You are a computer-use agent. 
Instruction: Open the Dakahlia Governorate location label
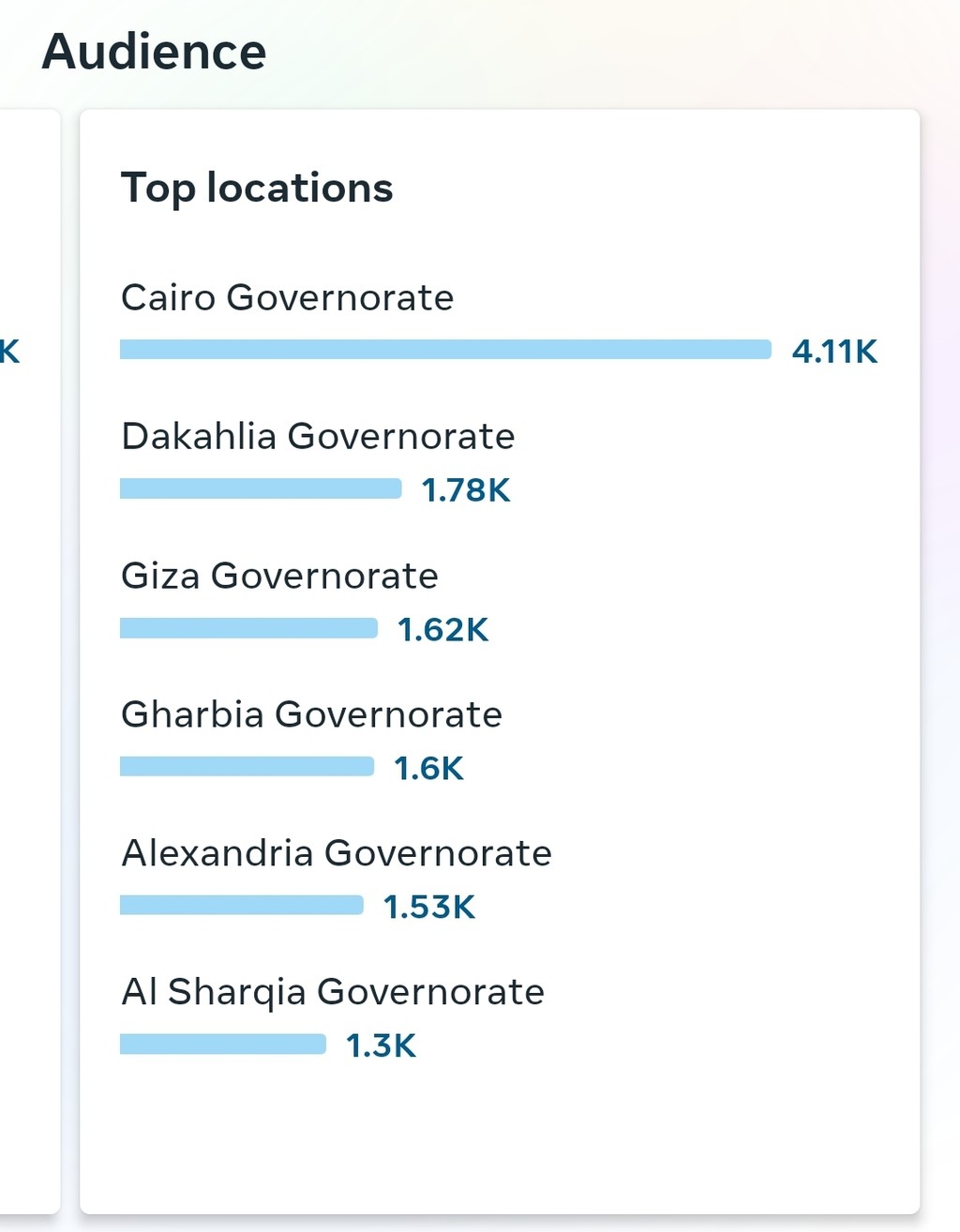[318, 437]
